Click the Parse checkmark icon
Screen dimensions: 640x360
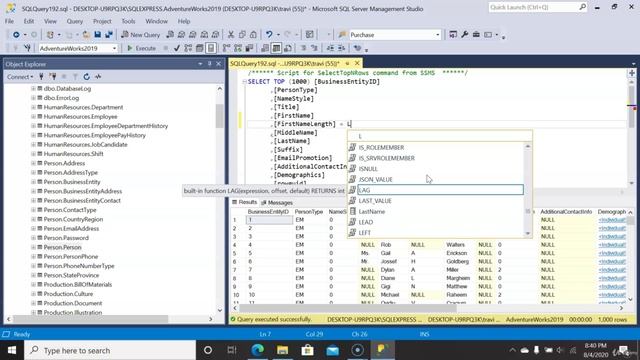click(177, 48)
